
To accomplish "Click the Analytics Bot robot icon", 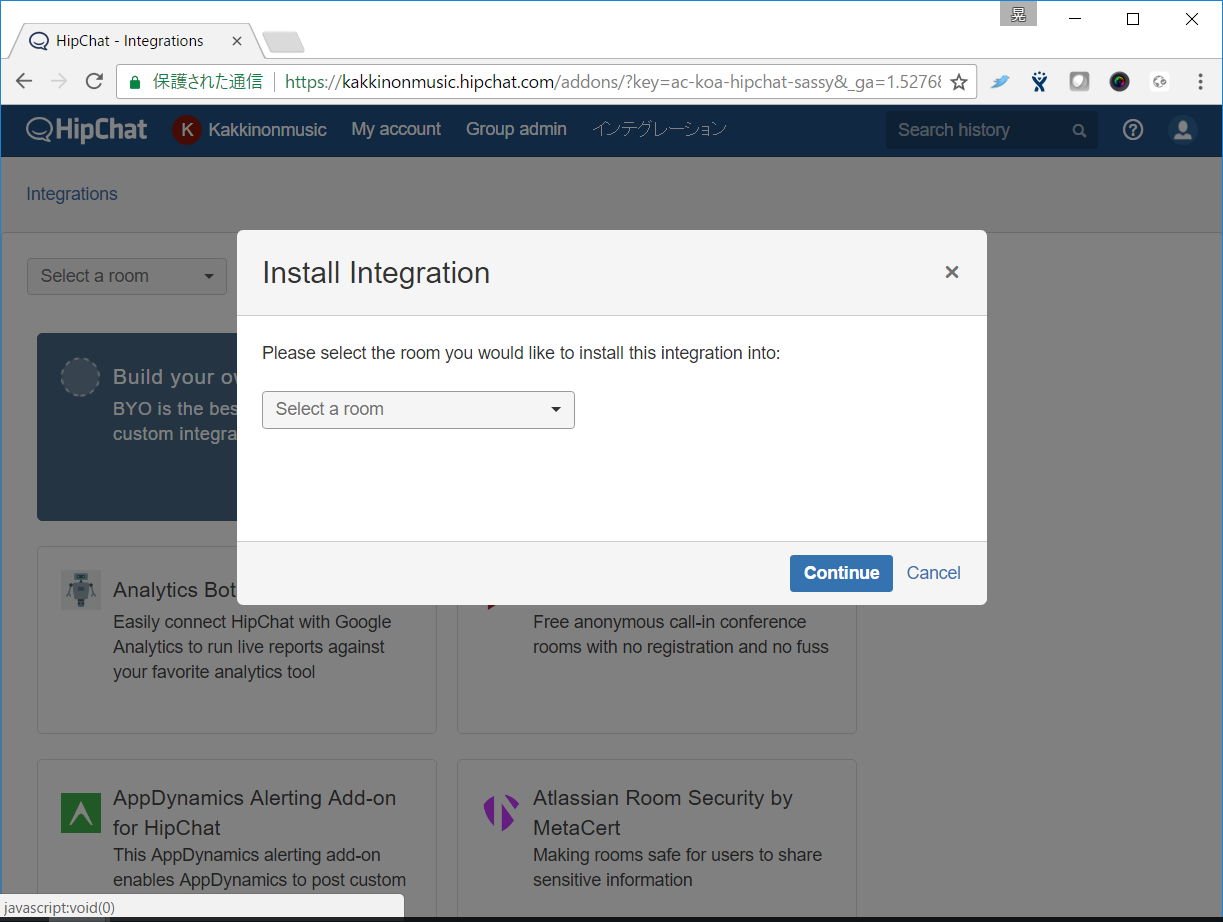I will 80,589.
